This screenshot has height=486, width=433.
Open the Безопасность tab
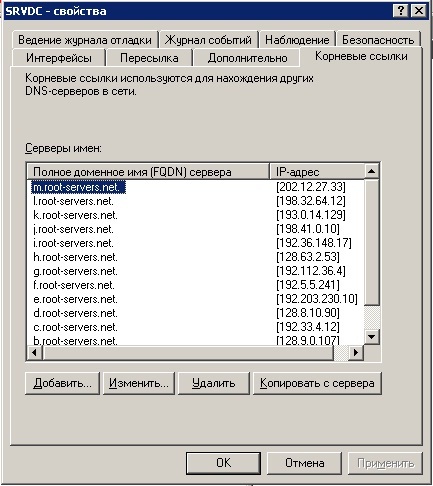[378, 40]
